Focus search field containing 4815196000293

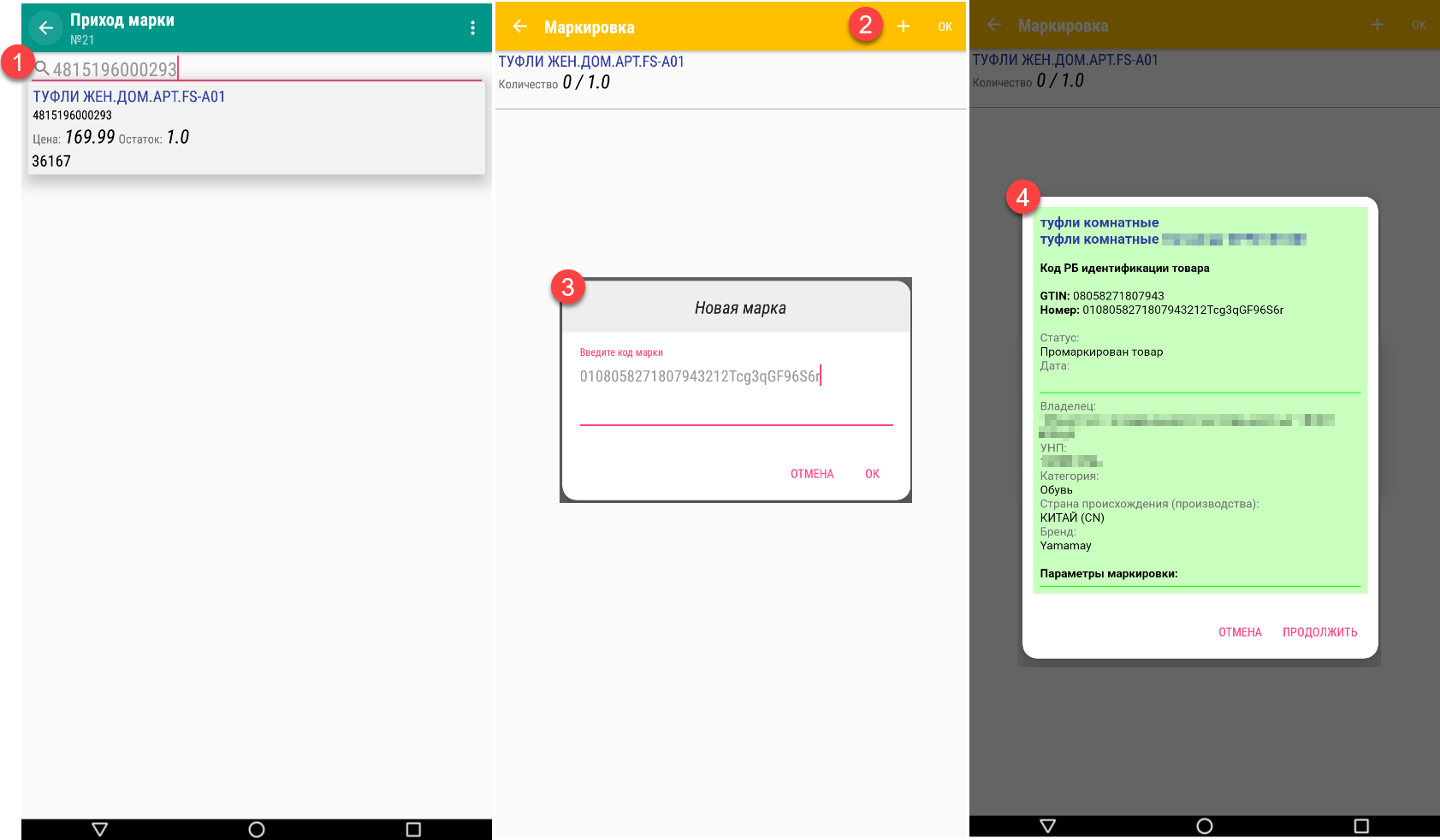pos(257,69)
